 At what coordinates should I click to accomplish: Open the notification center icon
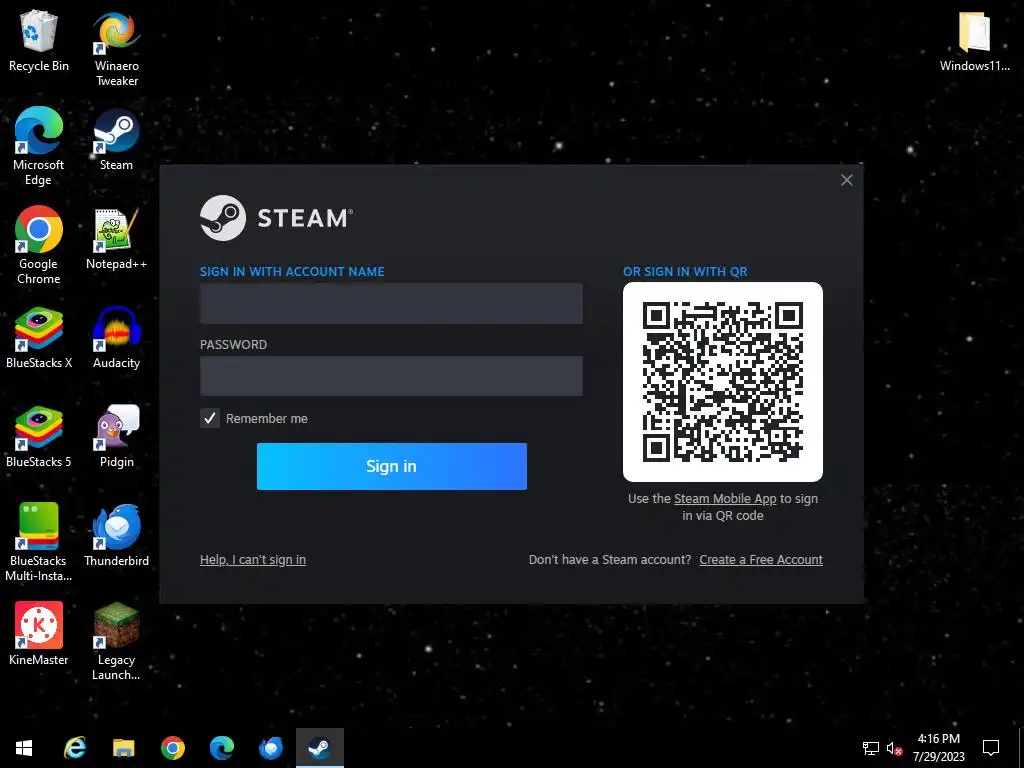(991, 748)
